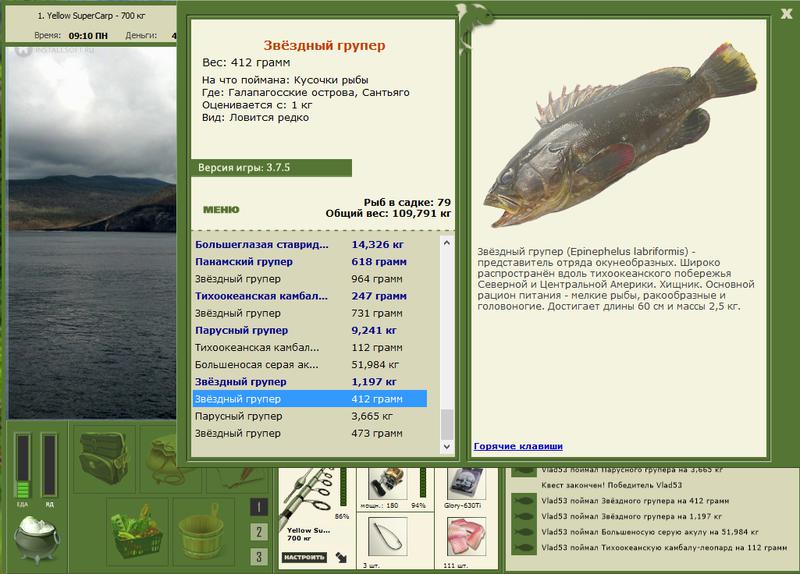This screenshot has height=574, width=800.
Task: Select Большеглазая ставрид... 14,326 кг row
Action: coord(310,245)
